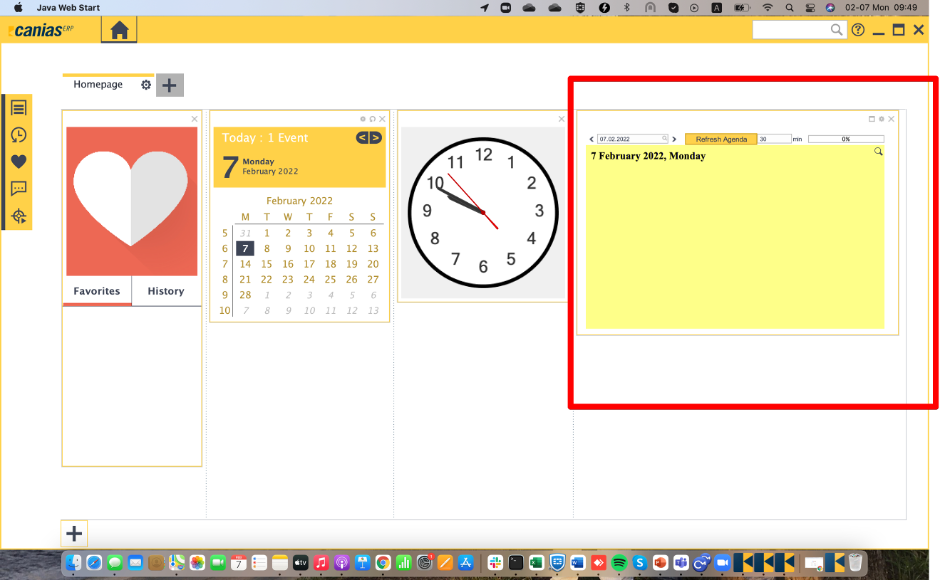Click the favorites heart icon in left sidebar
This screenshot has width=941, height=581.
tap(18, 162)
